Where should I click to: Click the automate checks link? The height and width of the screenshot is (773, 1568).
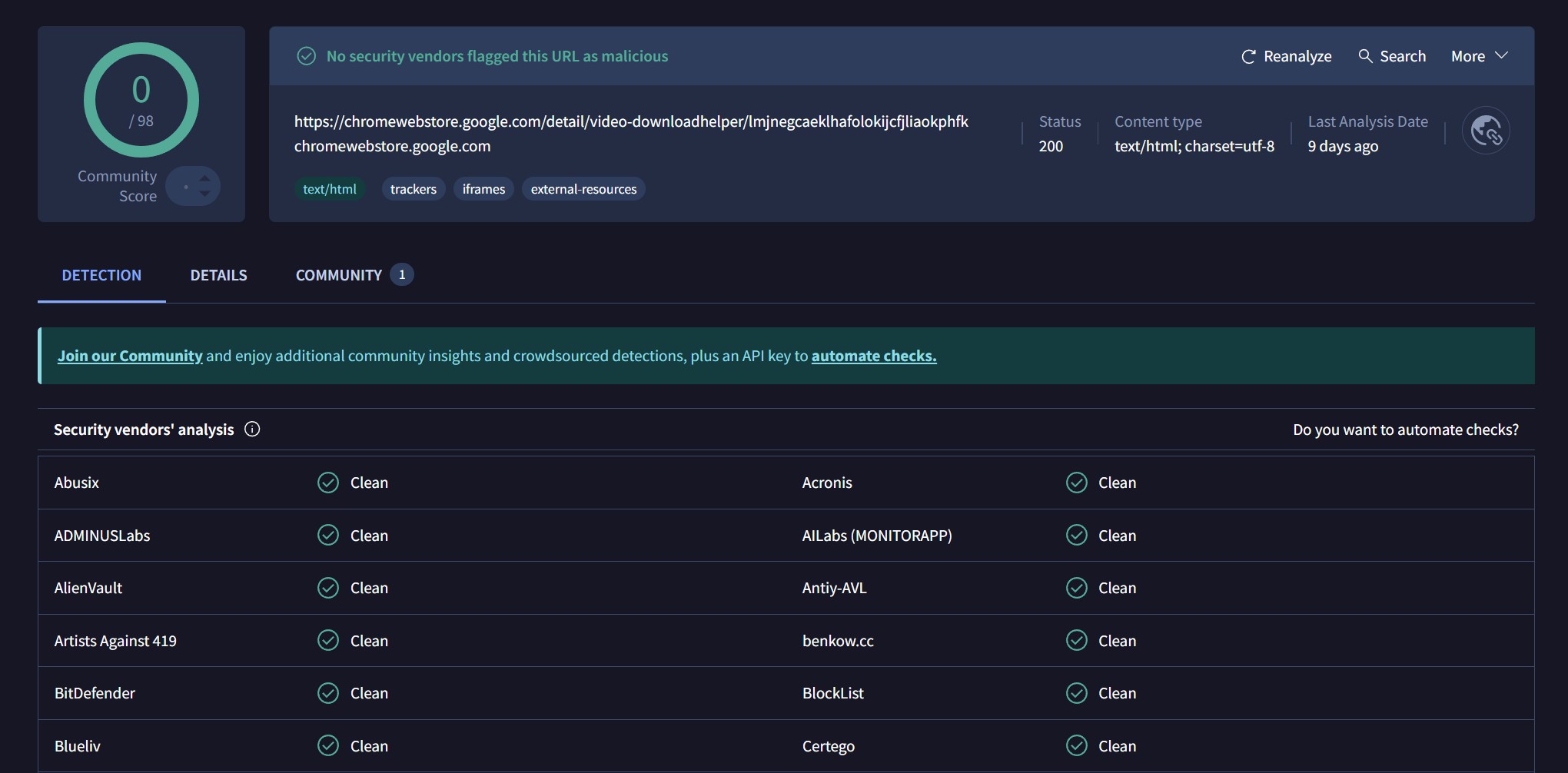coord(873,356)
